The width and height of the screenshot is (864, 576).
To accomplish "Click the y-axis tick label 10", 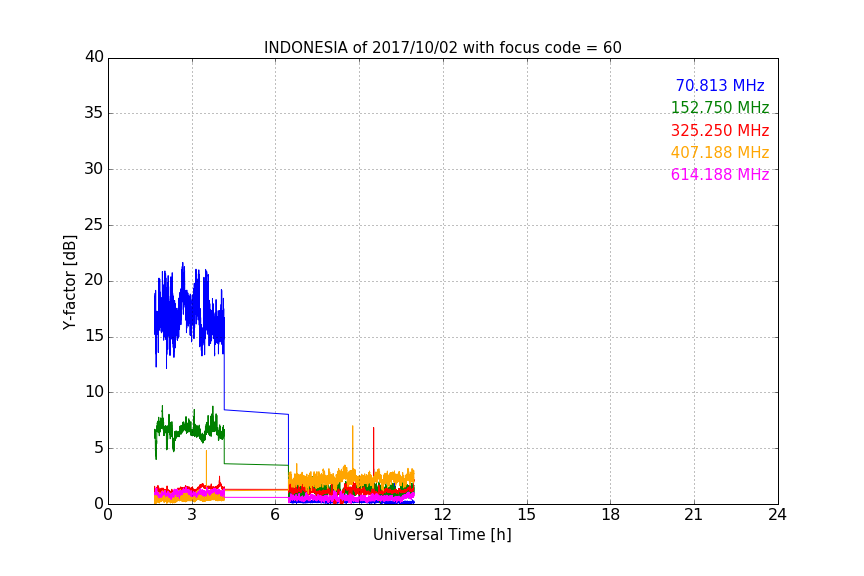I will point(94,392).
